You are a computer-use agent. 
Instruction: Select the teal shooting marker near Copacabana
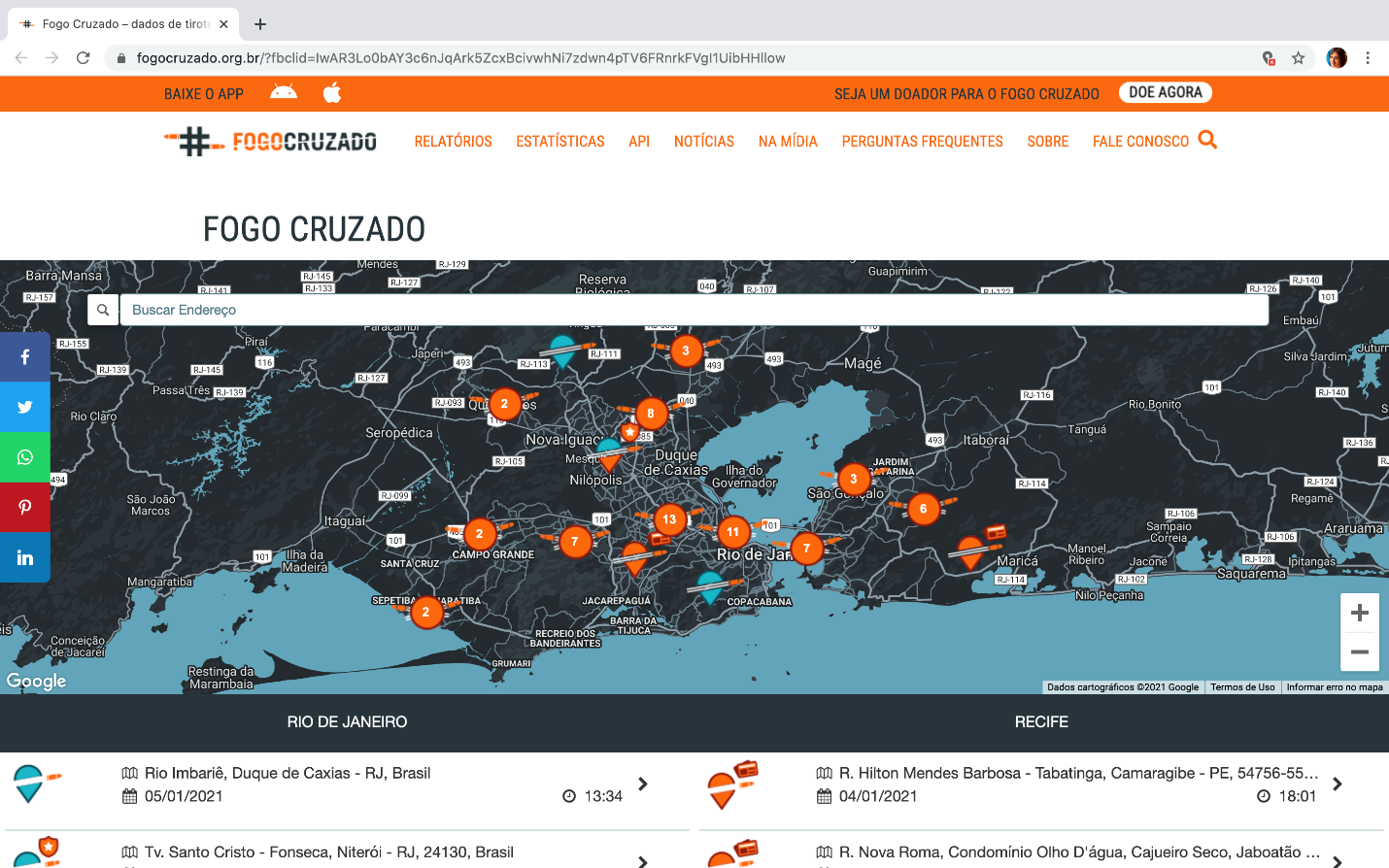pos(711,586)
